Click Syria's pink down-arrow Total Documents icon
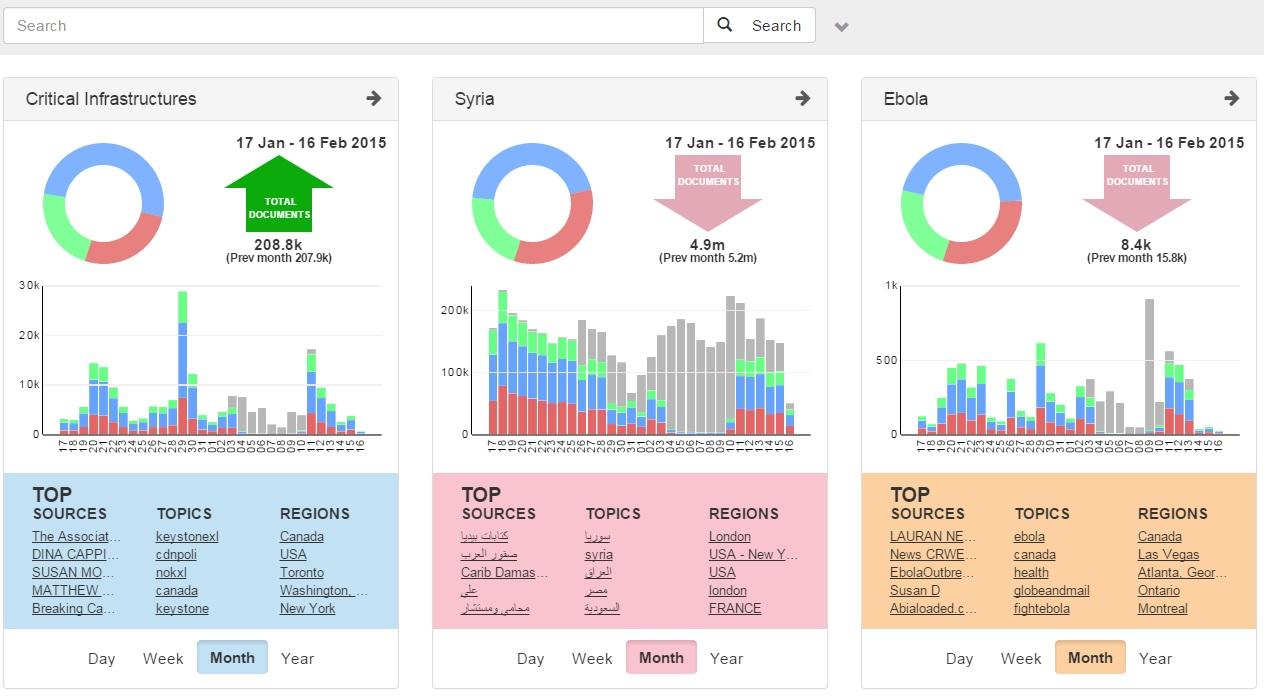This screenshot has width=1264, height=699. [x=708, y=190]
